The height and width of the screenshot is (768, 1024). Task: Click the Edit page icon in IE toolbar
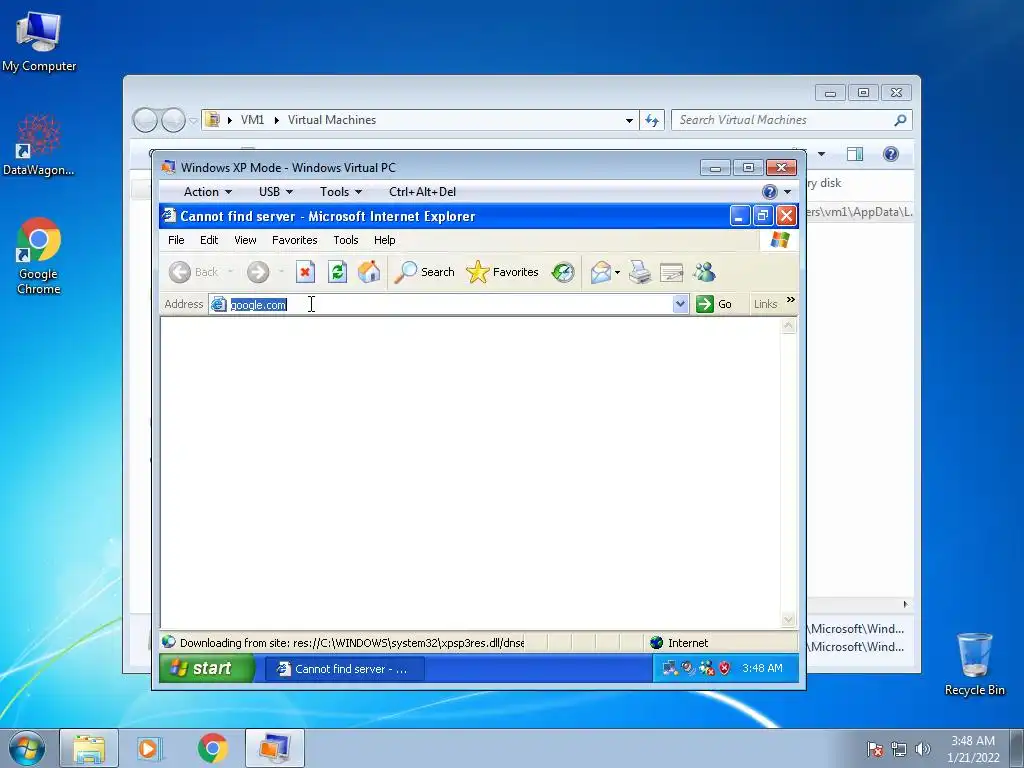671,272
